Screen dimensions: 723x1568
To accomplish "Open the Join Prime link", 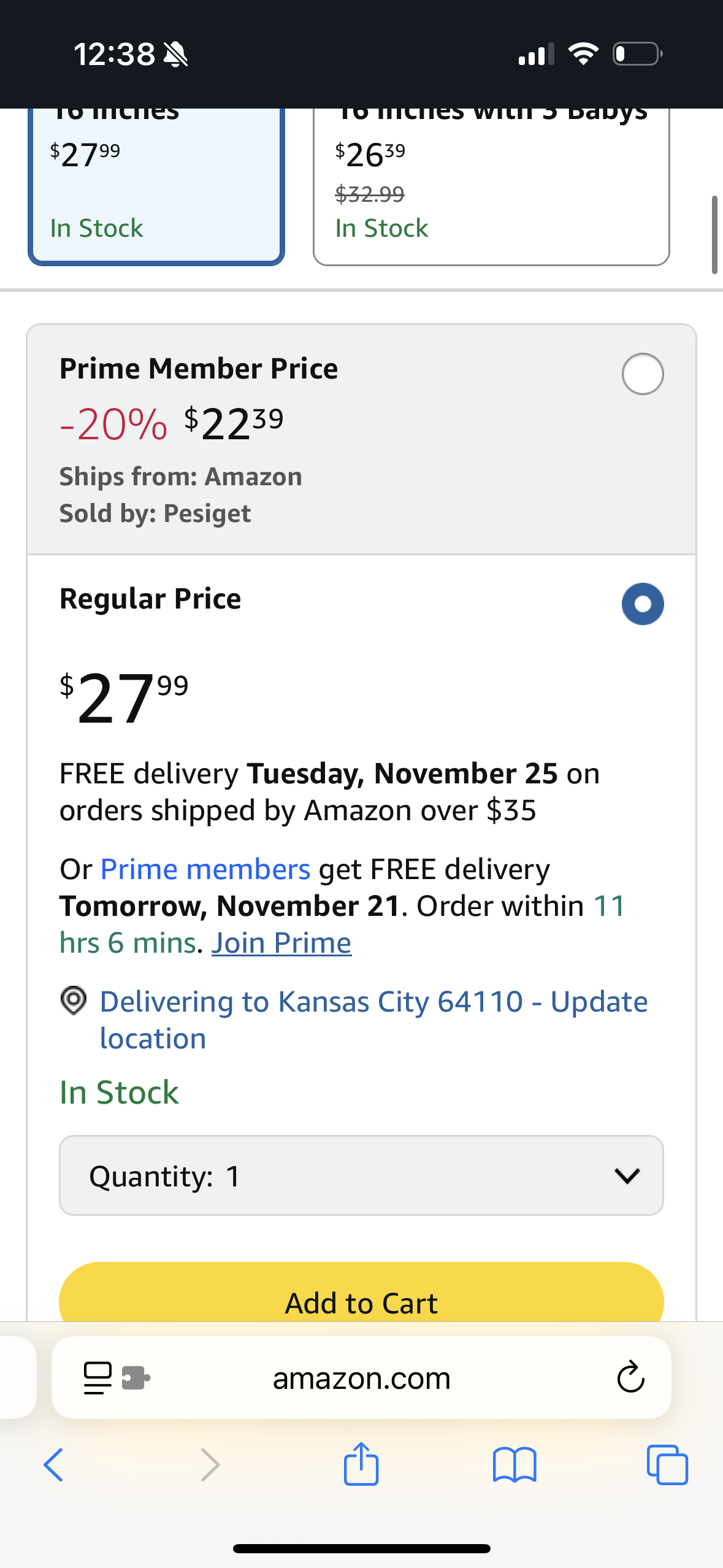I will 281,943.
